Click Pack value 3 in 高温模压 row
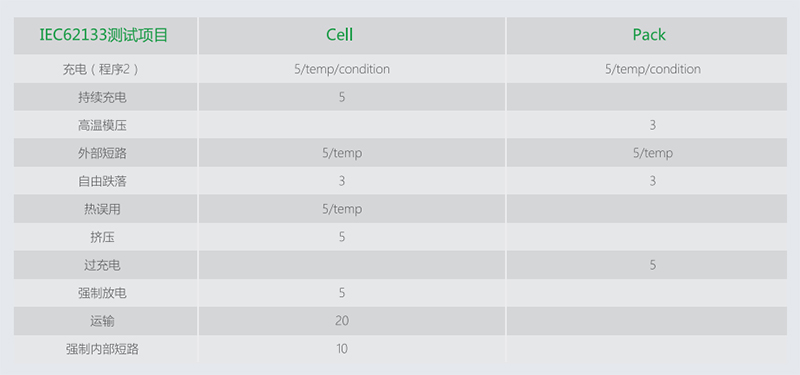This screenshot has width=800, height=375. click(653, 125)
